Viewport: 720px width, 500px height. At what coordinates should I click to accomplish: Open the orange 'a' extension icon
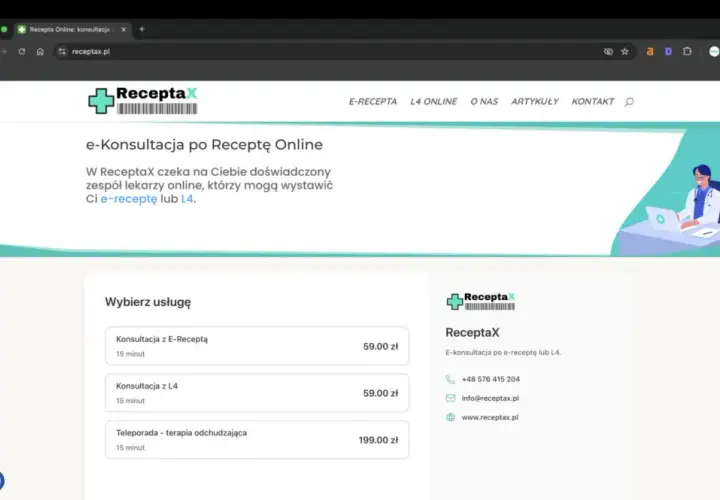(650, 51)
